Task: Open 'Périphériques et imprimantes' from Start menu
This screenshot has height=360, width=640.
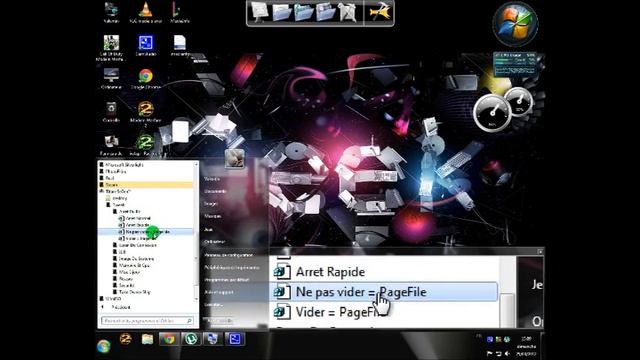Action: click(232, 267)
